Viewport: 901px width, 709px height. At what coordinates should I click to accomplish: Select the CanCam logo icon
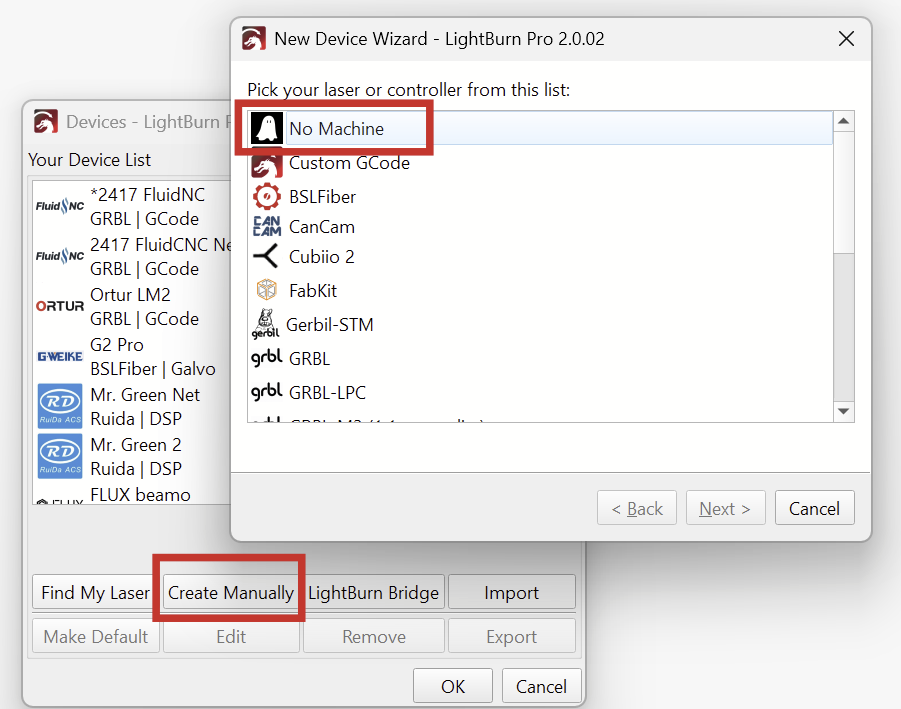(266, 227)
